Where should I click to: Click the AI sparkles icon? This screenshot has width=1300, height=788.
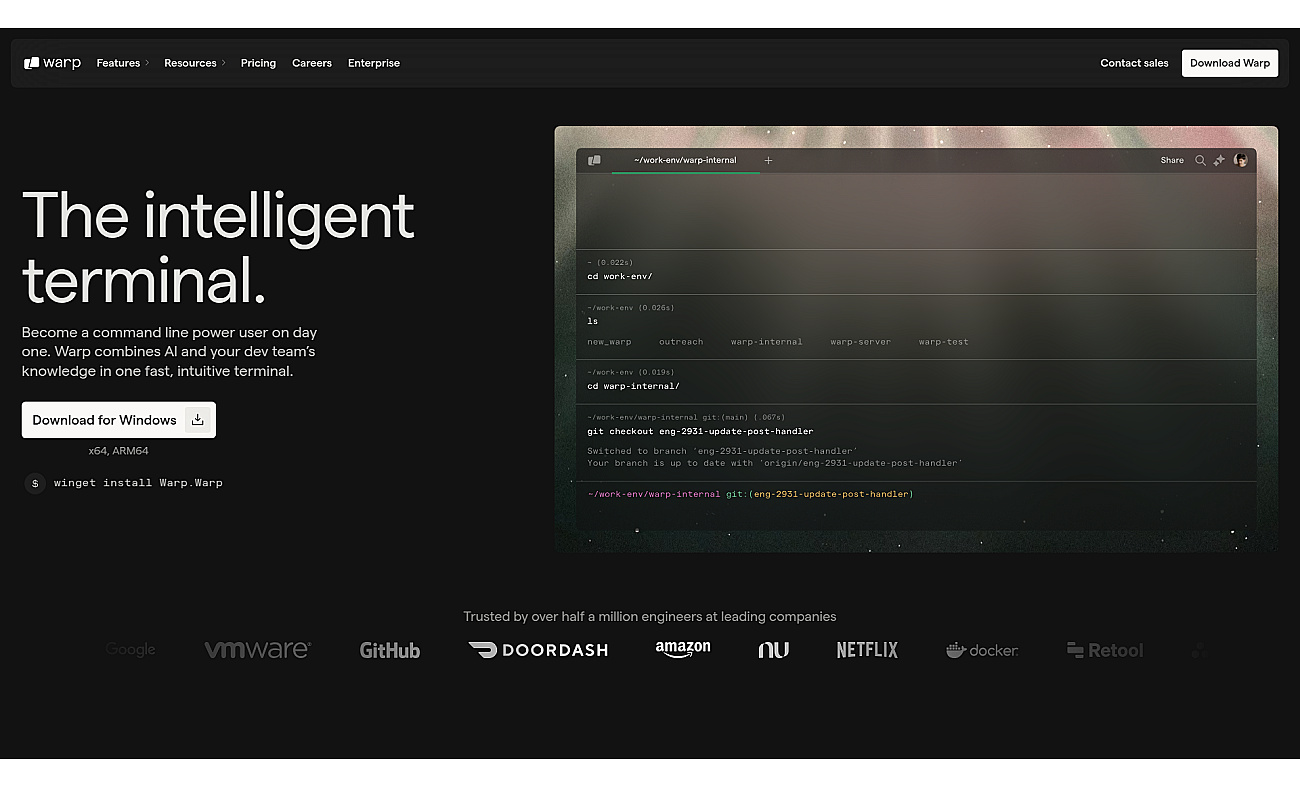tap(1219, 160)
